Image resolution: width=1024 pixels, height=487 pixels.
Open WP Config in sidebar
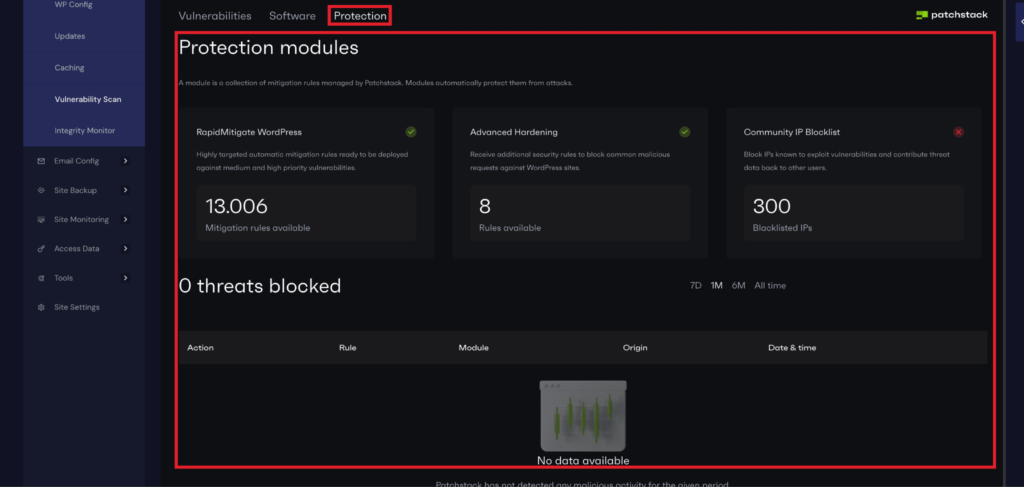tap(74, 5)
